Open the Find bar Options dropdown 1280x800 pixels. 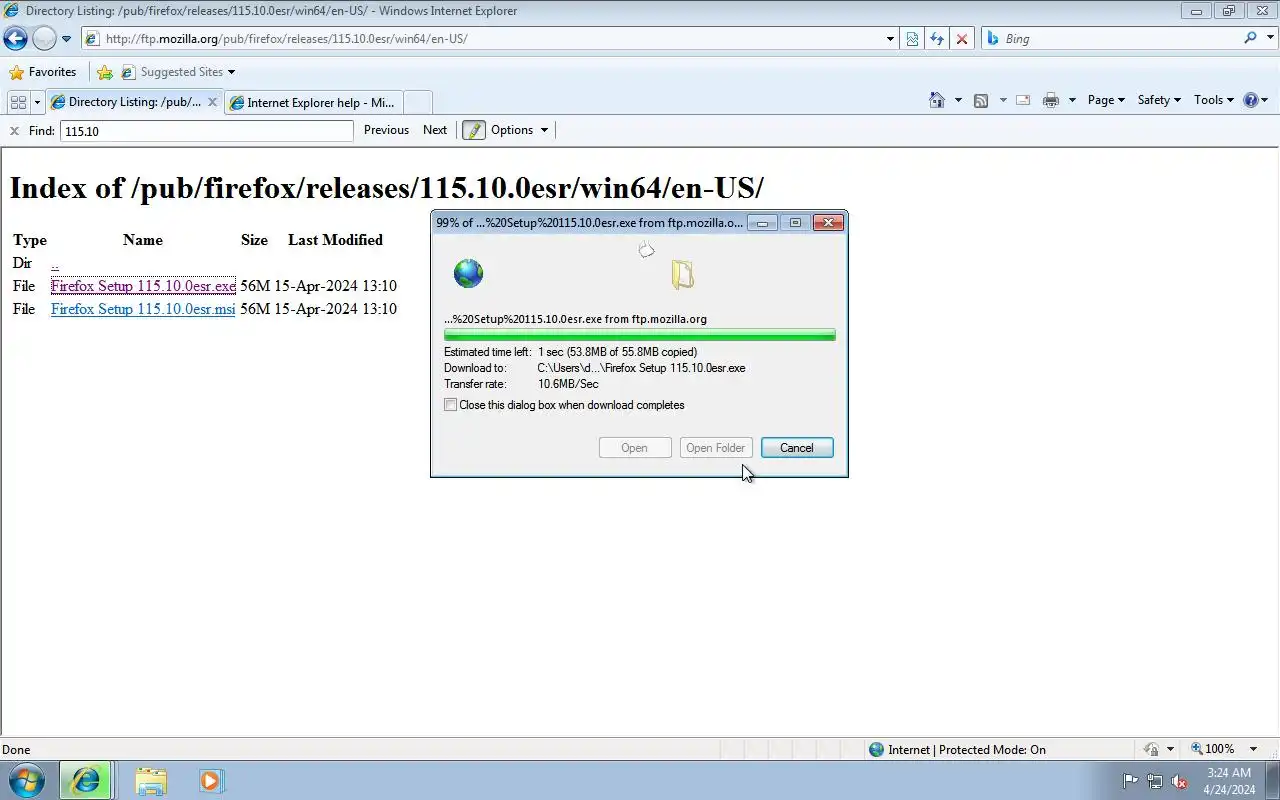coord(519,130)
